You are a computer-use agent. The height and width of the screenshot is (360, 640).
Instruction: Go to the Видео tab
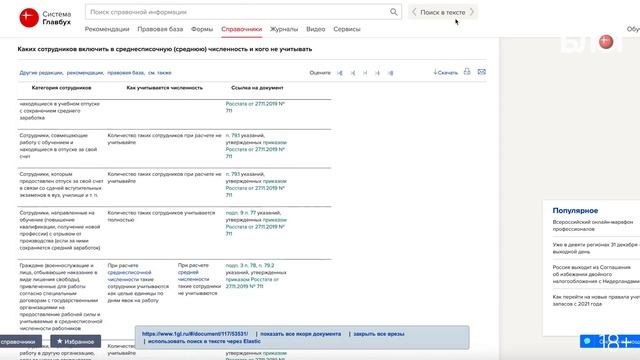(316, 29)
